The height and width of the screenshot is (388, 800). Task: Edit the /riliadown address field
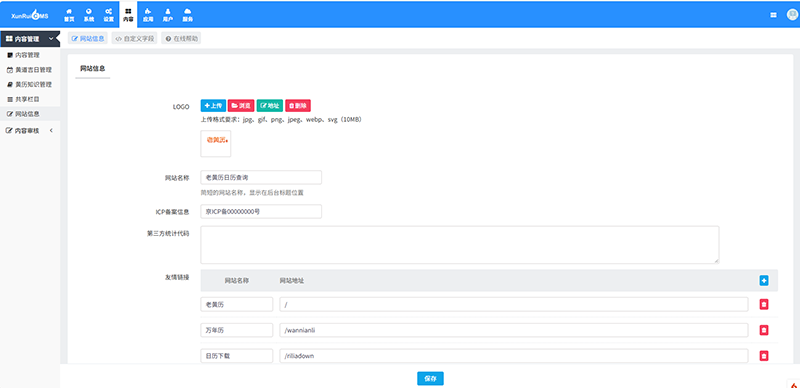point(514,356)
